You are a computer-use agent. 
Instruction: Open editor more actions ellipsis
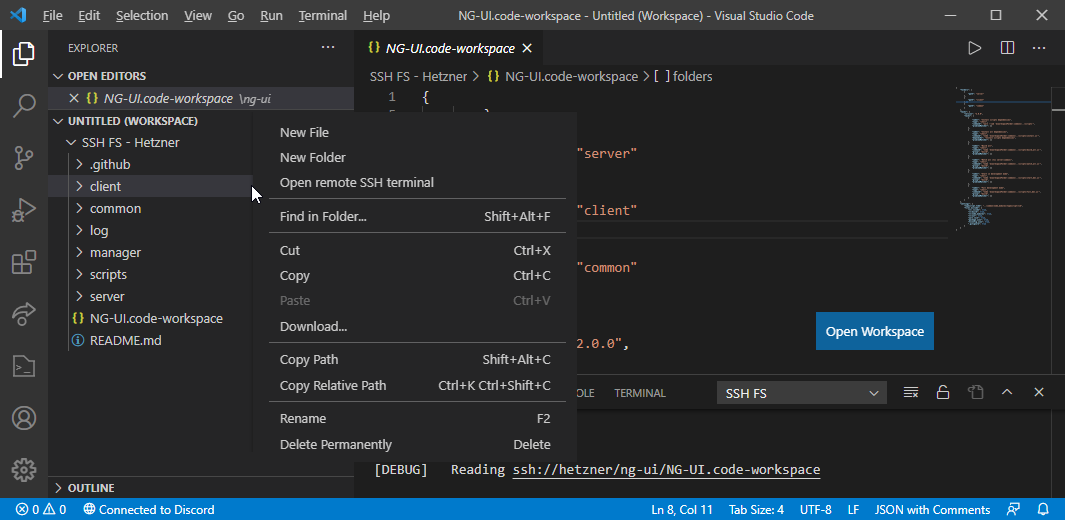(1039, 48)
